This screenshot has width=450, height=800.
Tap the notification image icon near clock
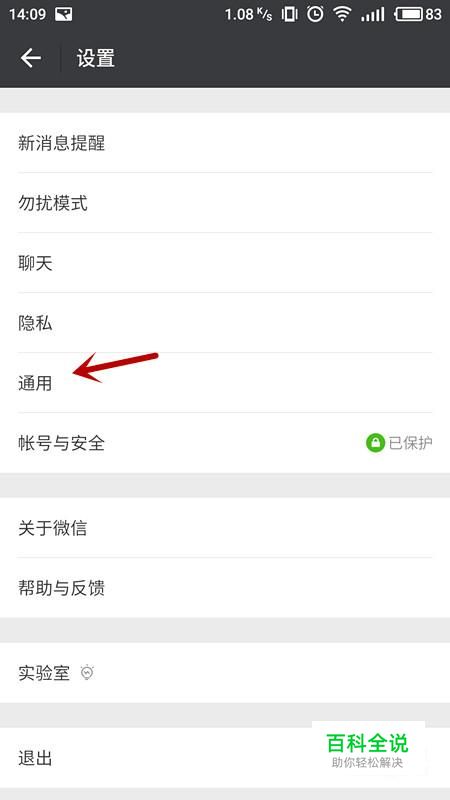tap(63, 14)
